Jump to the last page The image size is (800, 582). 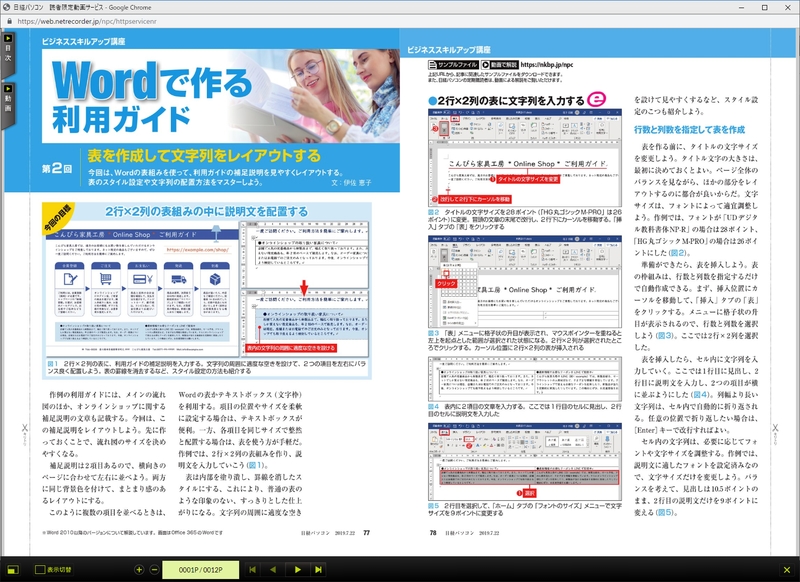pos(318,570)
